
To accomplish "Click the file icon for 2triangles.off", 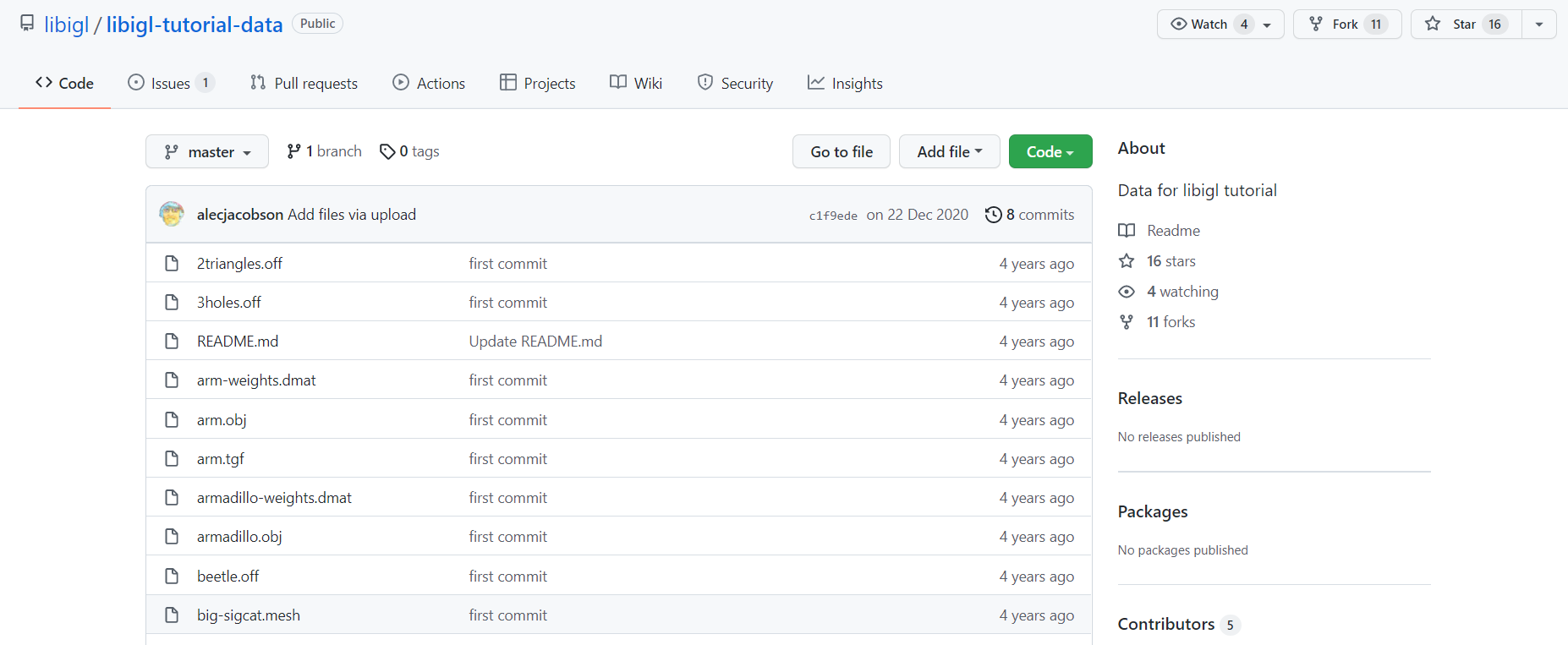I will [172, 264].
